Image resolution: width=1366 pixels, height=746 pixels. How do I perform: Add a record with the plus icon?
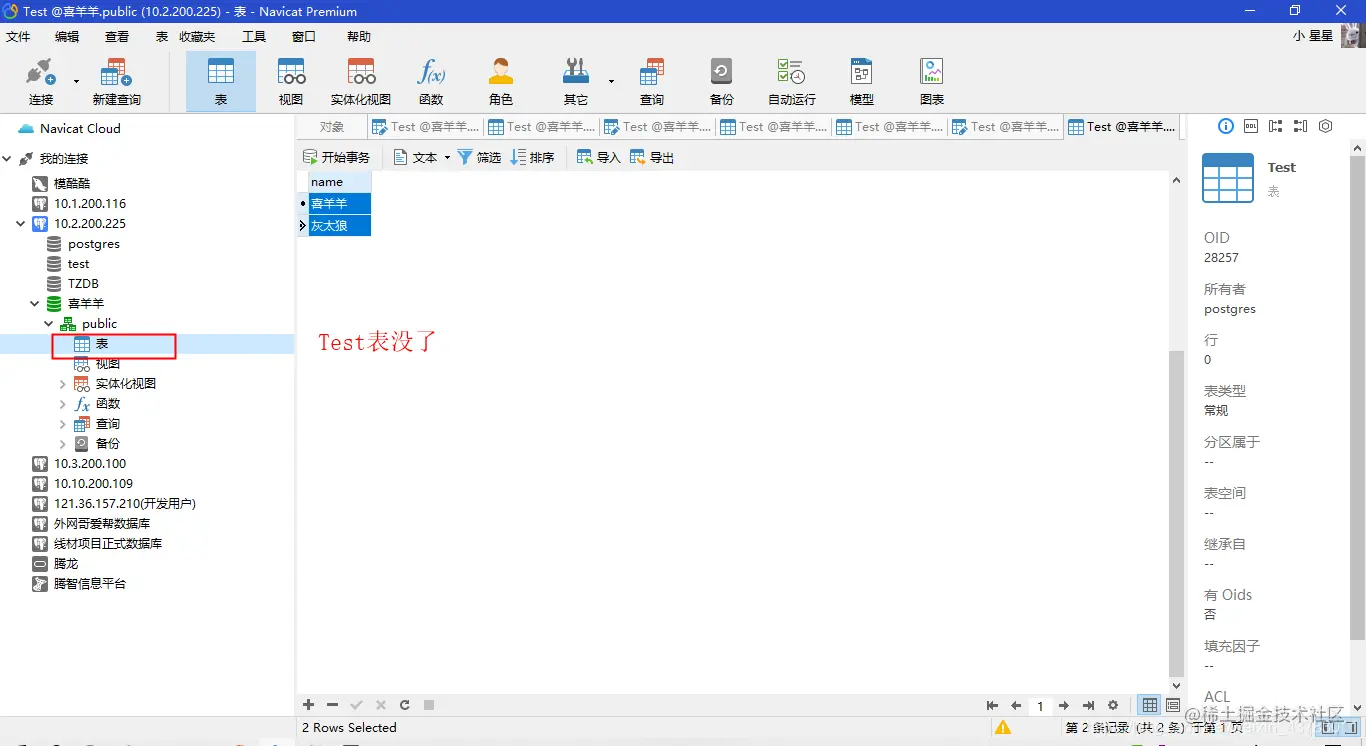pos(309,705)
